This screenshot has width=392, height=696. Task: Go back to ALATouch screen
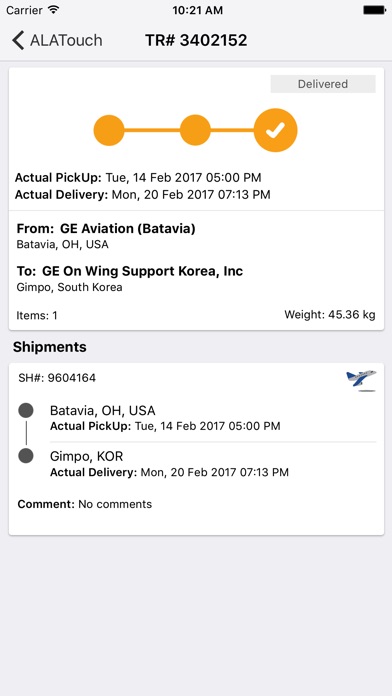pos(57,40)
